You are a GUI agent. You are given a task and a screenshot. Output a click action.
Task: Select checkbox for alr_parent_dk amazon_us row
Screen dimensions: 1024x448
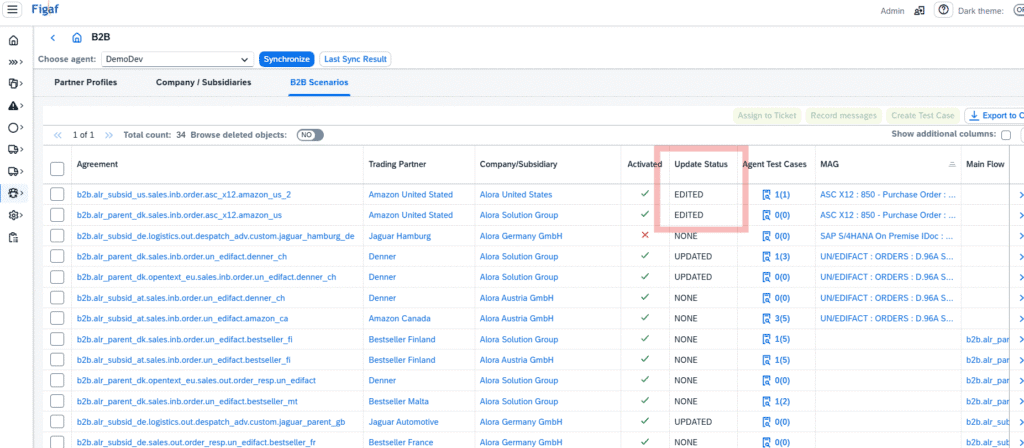tap(57, 215)
